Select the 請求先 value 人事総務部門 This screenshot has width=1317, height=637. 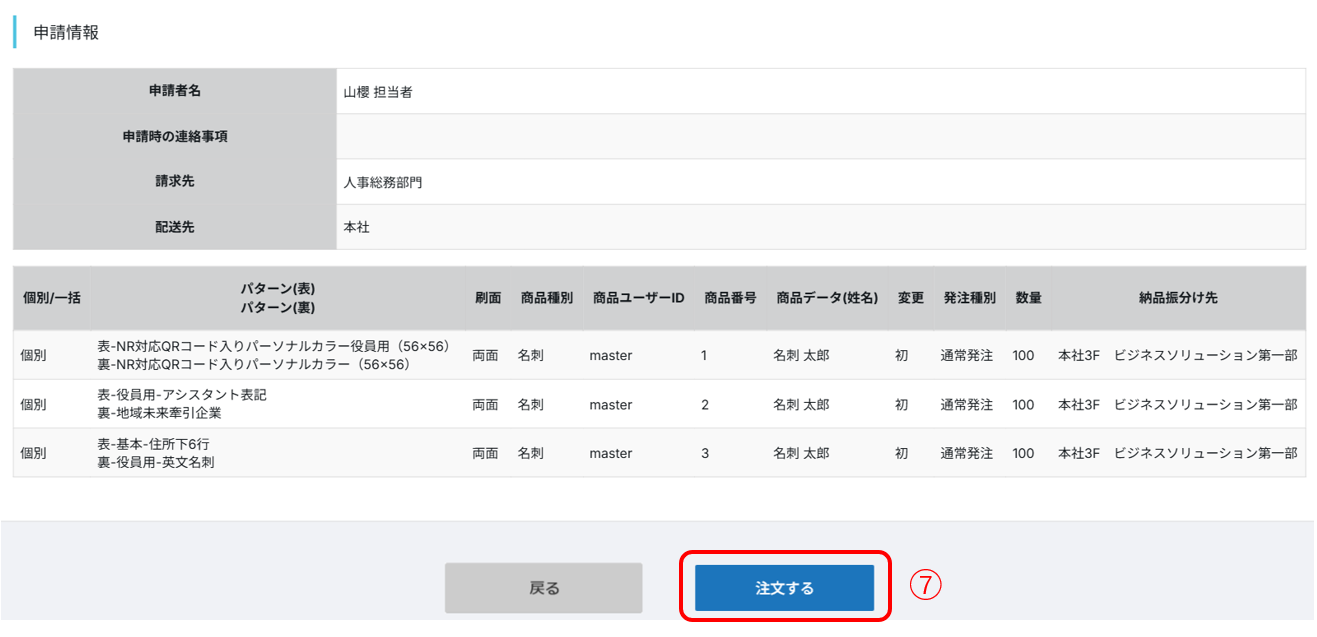click(x=383, y=182)
